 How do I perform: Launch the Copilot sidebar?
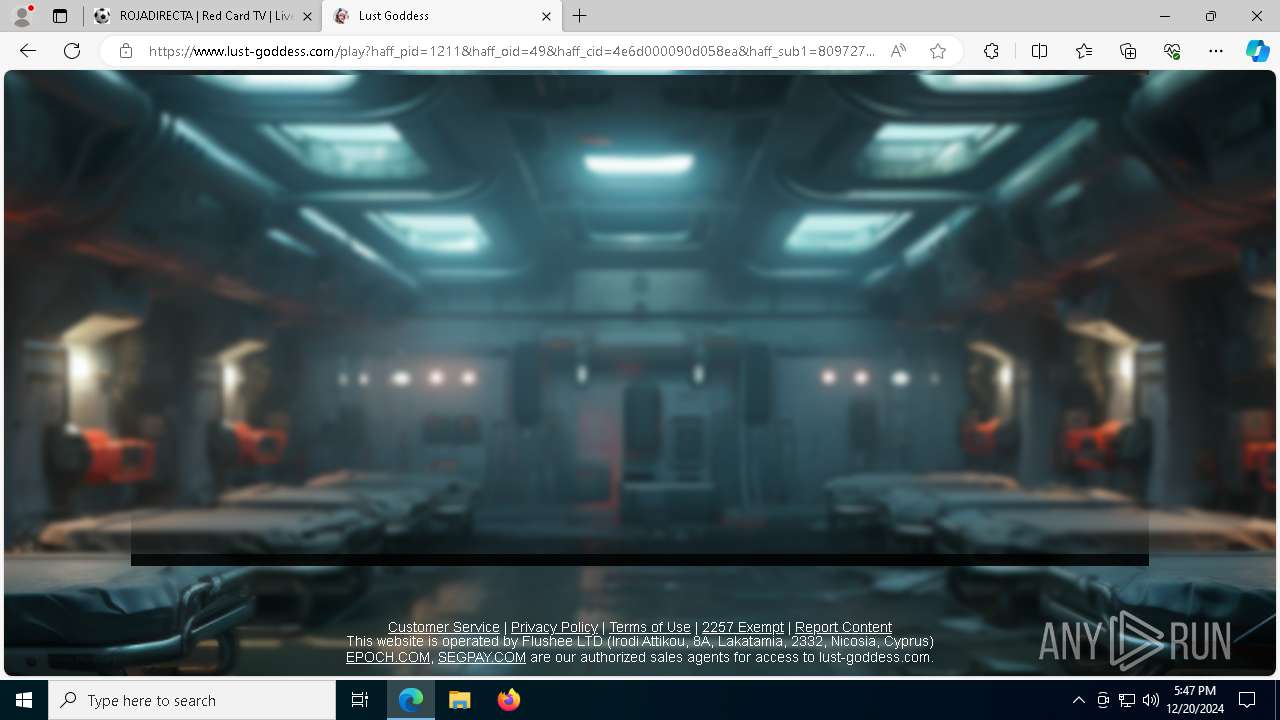(x=1257, y=51)
